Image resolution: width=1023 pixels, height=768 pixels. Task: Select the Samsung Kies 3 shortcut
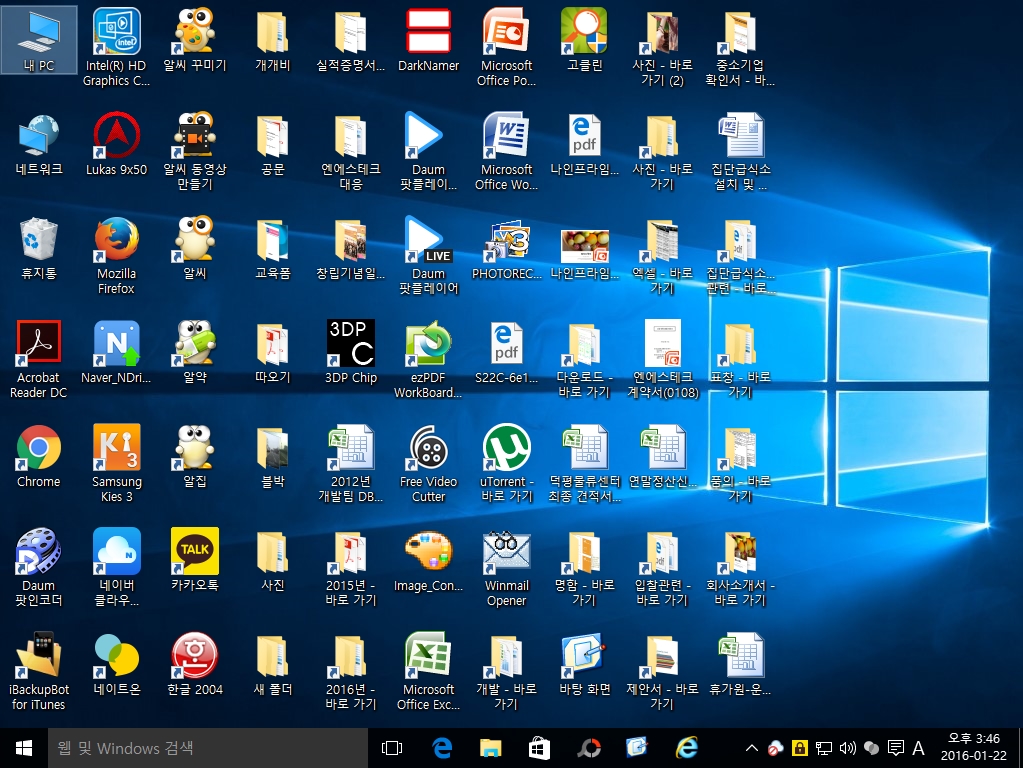(116, 463)
